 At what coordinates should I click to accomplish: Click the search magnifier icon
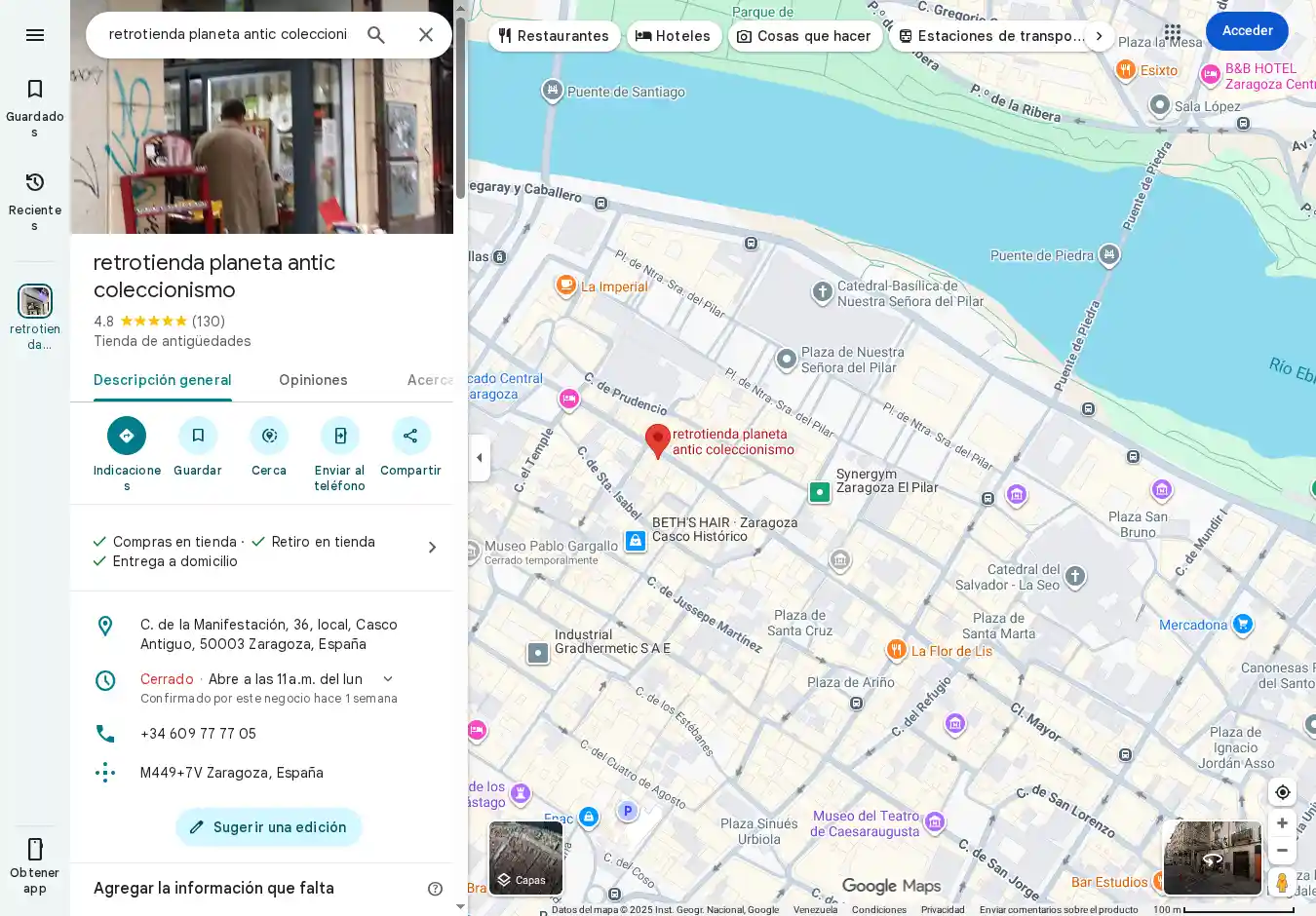pyautogui.click(x=376, y=35)
